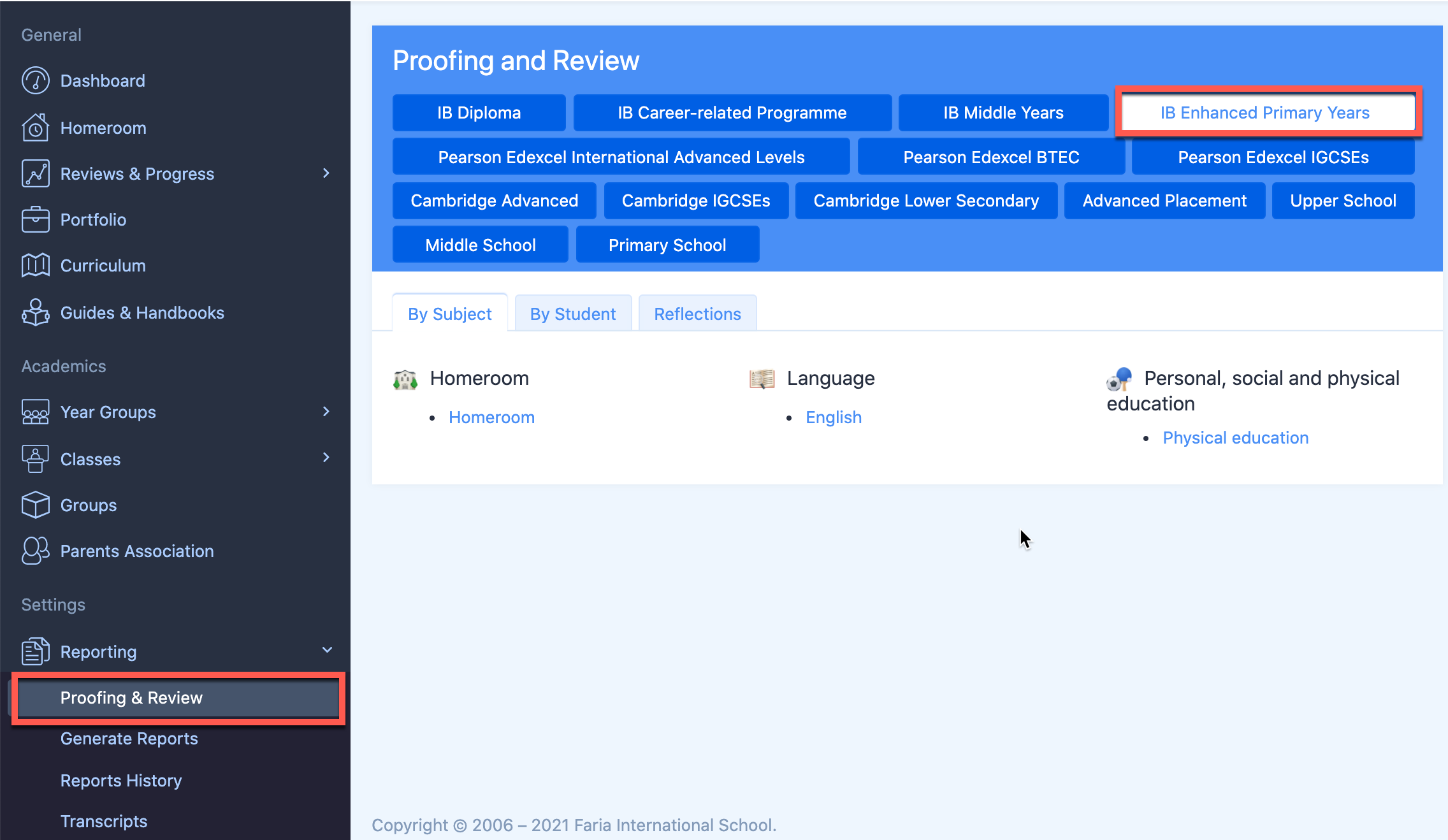Select the Primary School button
The image size is (1448, 840).
[x=668, y=245]
